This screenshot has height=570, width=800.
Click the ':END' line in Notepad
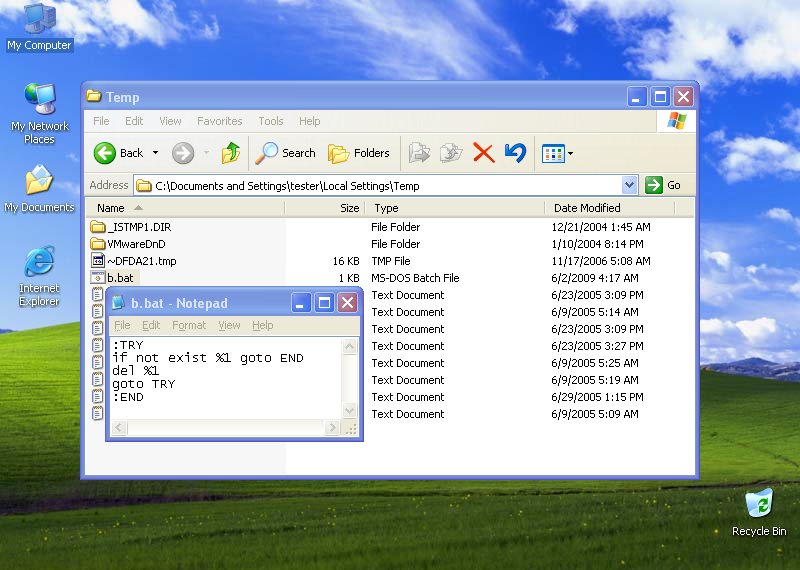(x=128, y=397)
